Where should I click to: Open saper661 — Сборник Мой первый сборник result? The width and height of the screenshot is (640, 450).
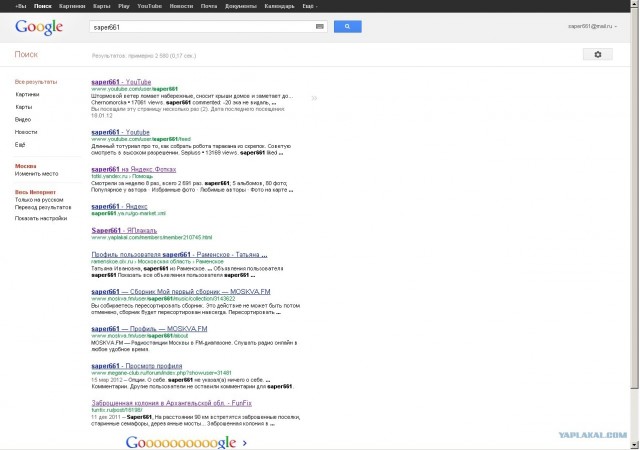(181, 292)
